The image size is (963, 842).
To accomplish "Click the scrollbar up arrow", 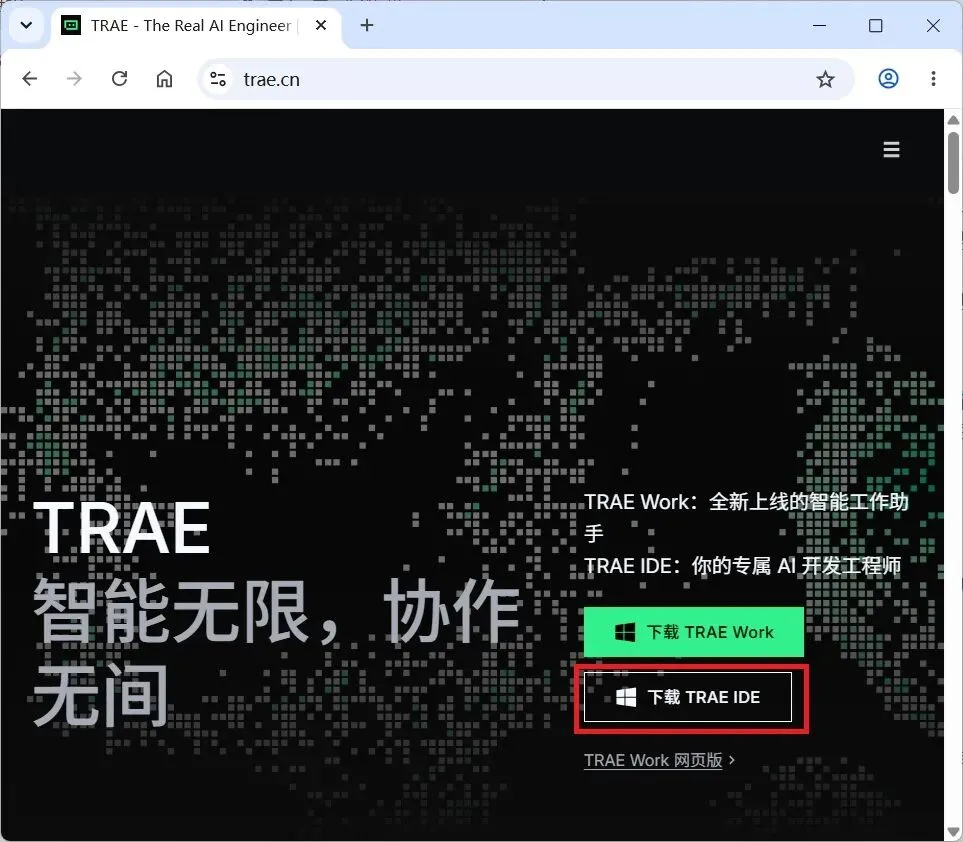I will pos(953,120).
